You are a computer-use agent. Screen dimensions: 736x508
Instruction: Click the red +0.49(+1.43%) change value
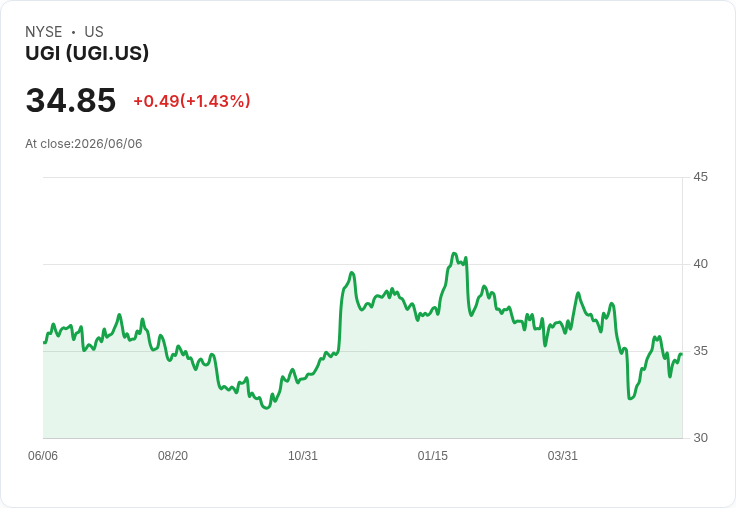point(192,101)
